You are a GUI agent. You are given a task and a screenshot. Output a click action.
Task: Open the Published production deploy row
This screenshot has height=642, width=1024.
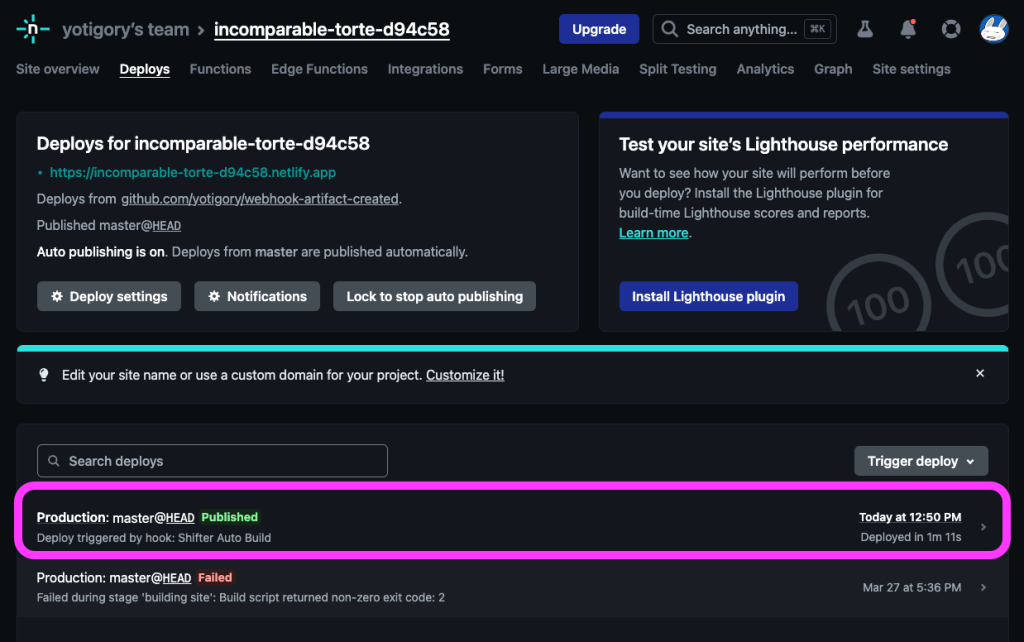coord(512,526)
